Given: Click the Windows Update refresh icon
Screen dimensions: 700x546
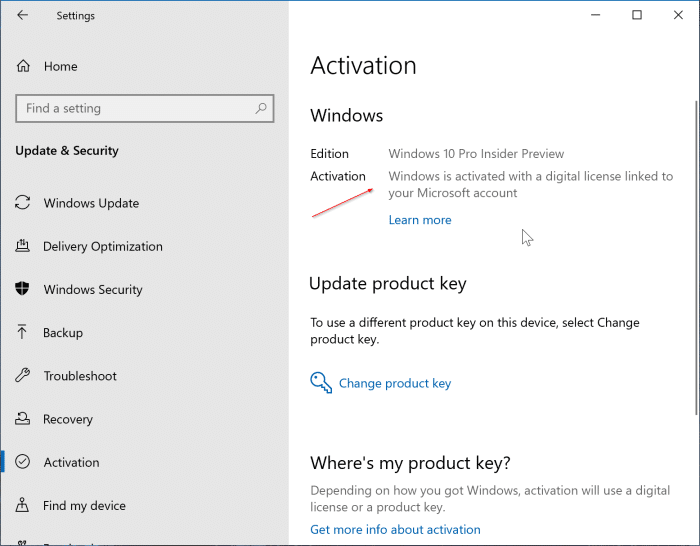Looking at the screenshot, I should tap(22, 203).
